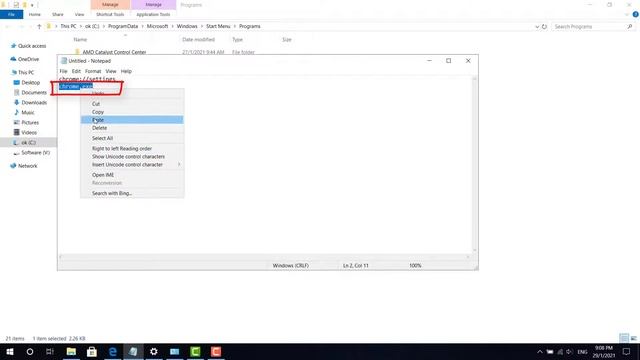Image resolution: width=640 pixels, height=360 pixels.
Task: Choose Delete in the context menu
Action: click(x=132, y=128)
